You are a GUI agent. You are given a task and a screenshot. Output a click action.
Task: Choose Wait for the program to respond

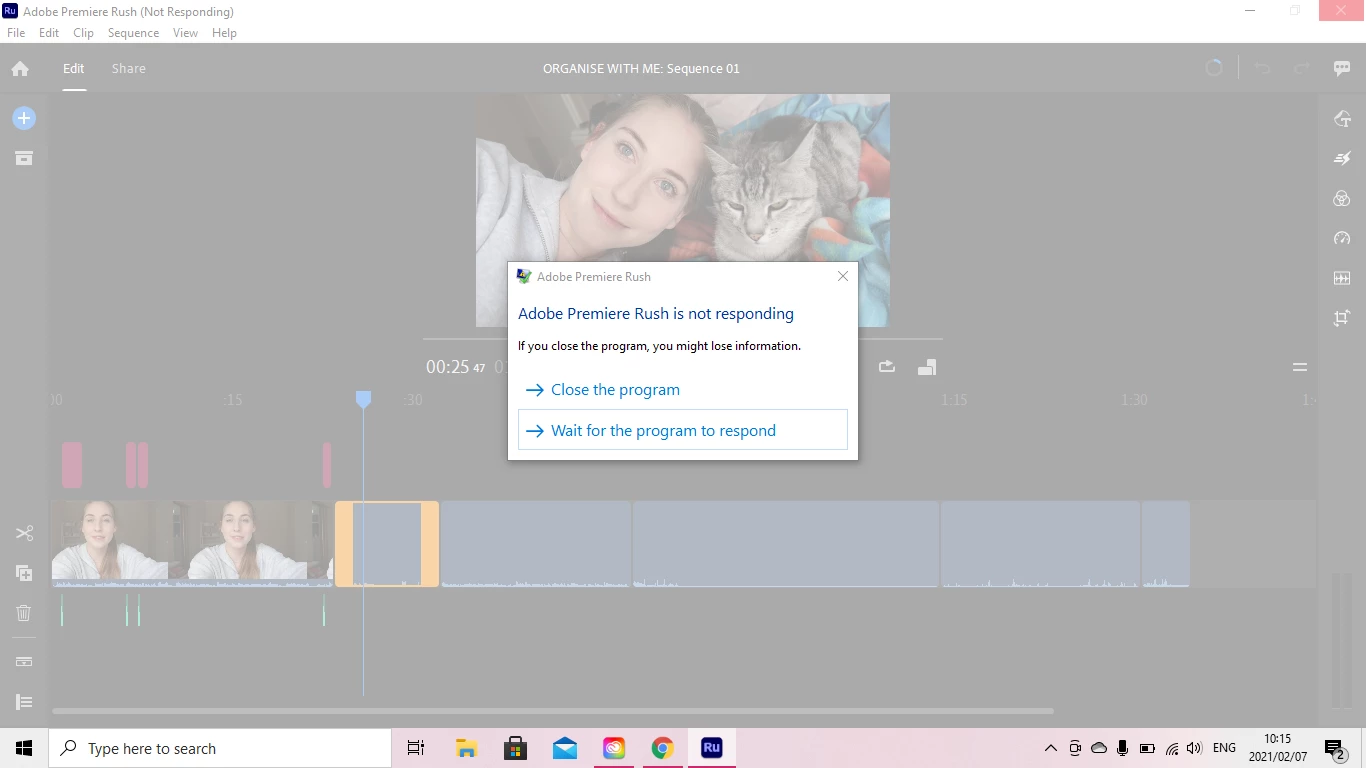pyautogui.click(x=682, y=430)
